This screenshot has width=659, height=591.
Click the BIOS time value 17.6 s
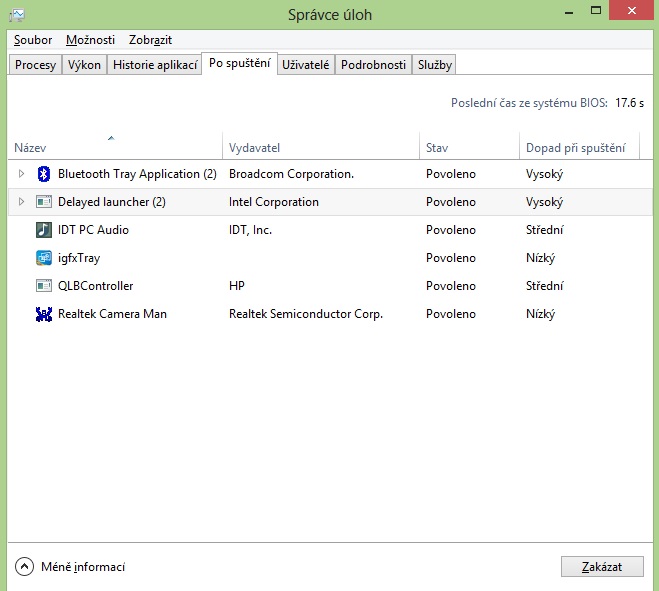629,103
